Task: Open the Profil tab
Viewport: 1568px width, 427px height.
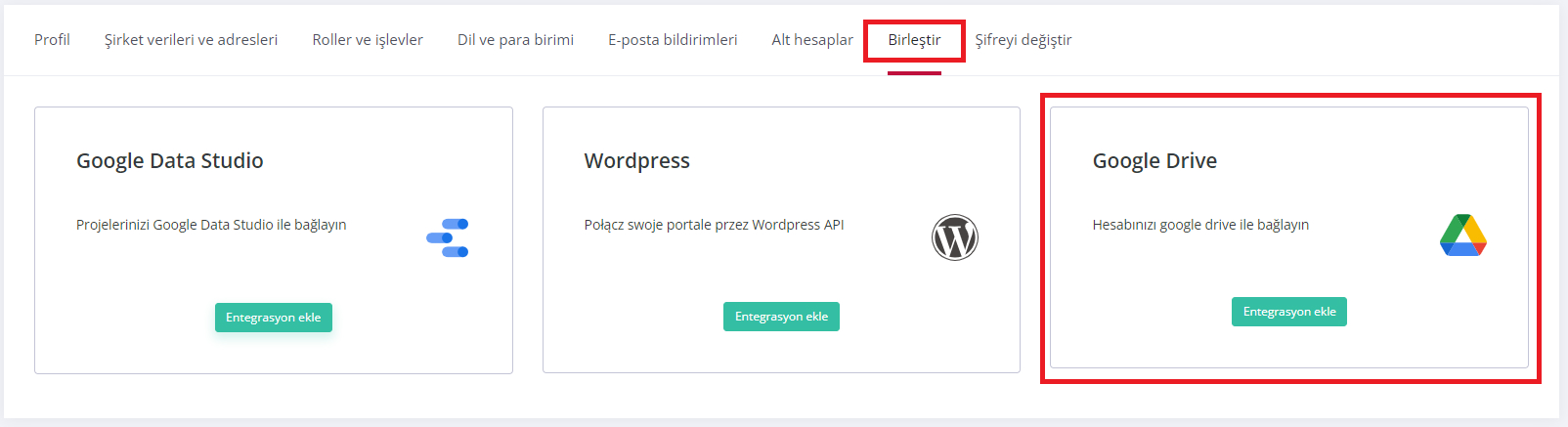Action: point(52,40)
